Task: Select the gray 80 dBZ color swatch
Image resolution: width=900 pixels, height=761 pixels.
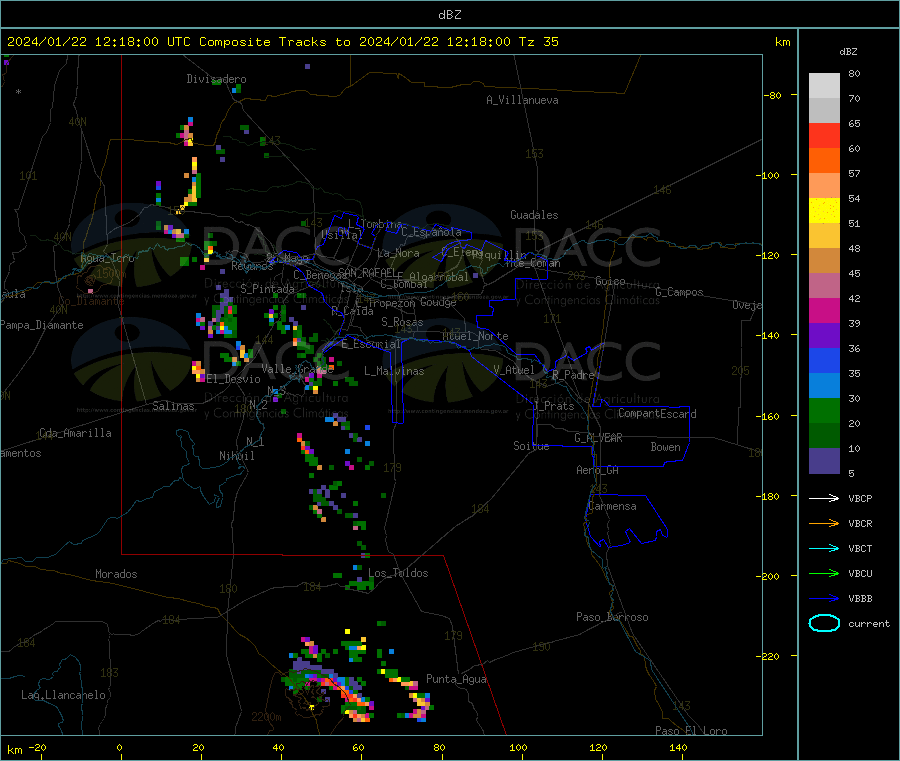Action: [x=824, y=86]
